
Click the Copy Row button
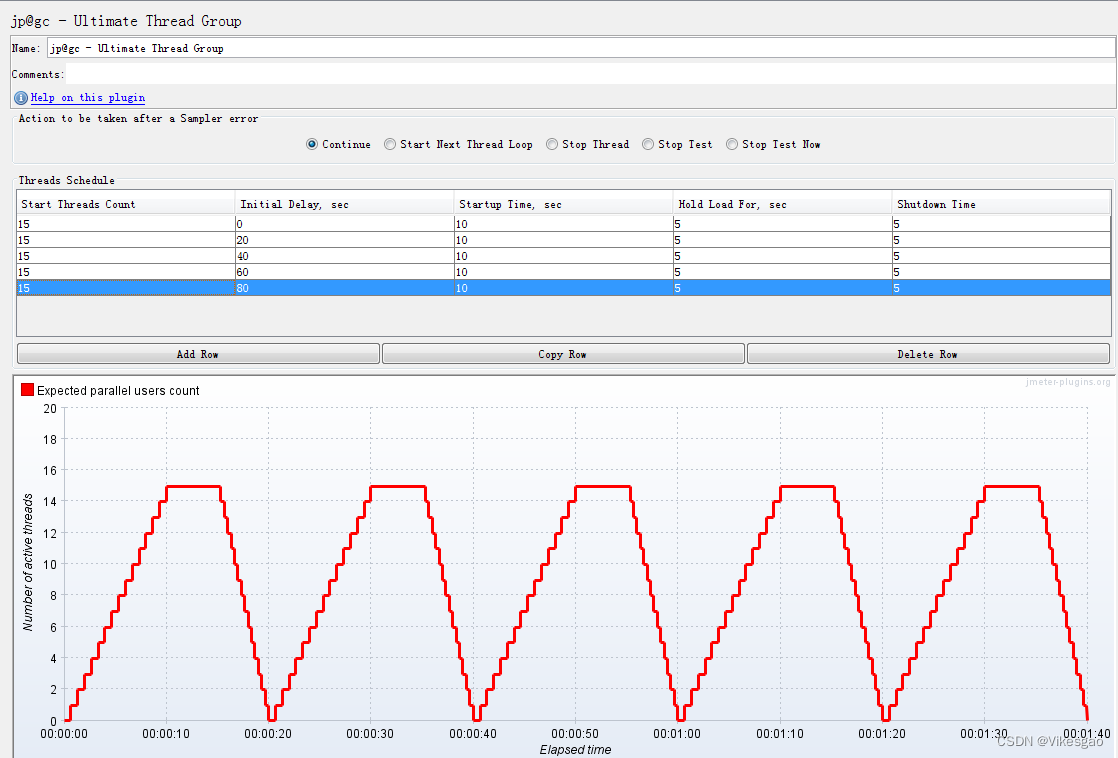(563, 354)
